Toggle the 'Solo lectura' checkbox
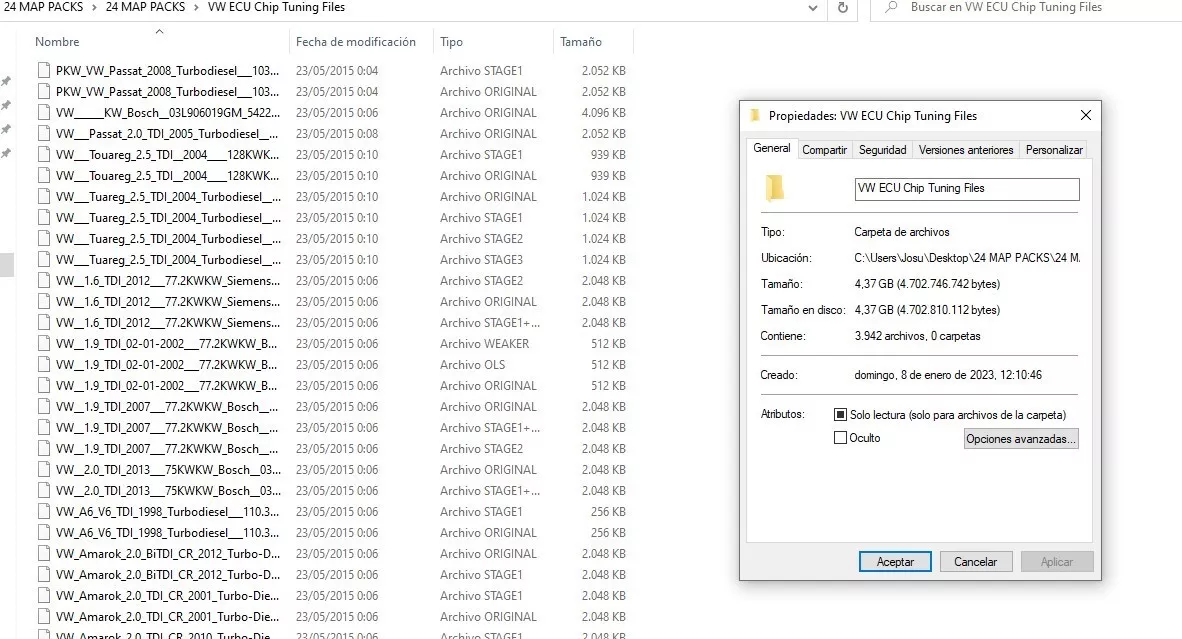 click(x=841, y=415)
